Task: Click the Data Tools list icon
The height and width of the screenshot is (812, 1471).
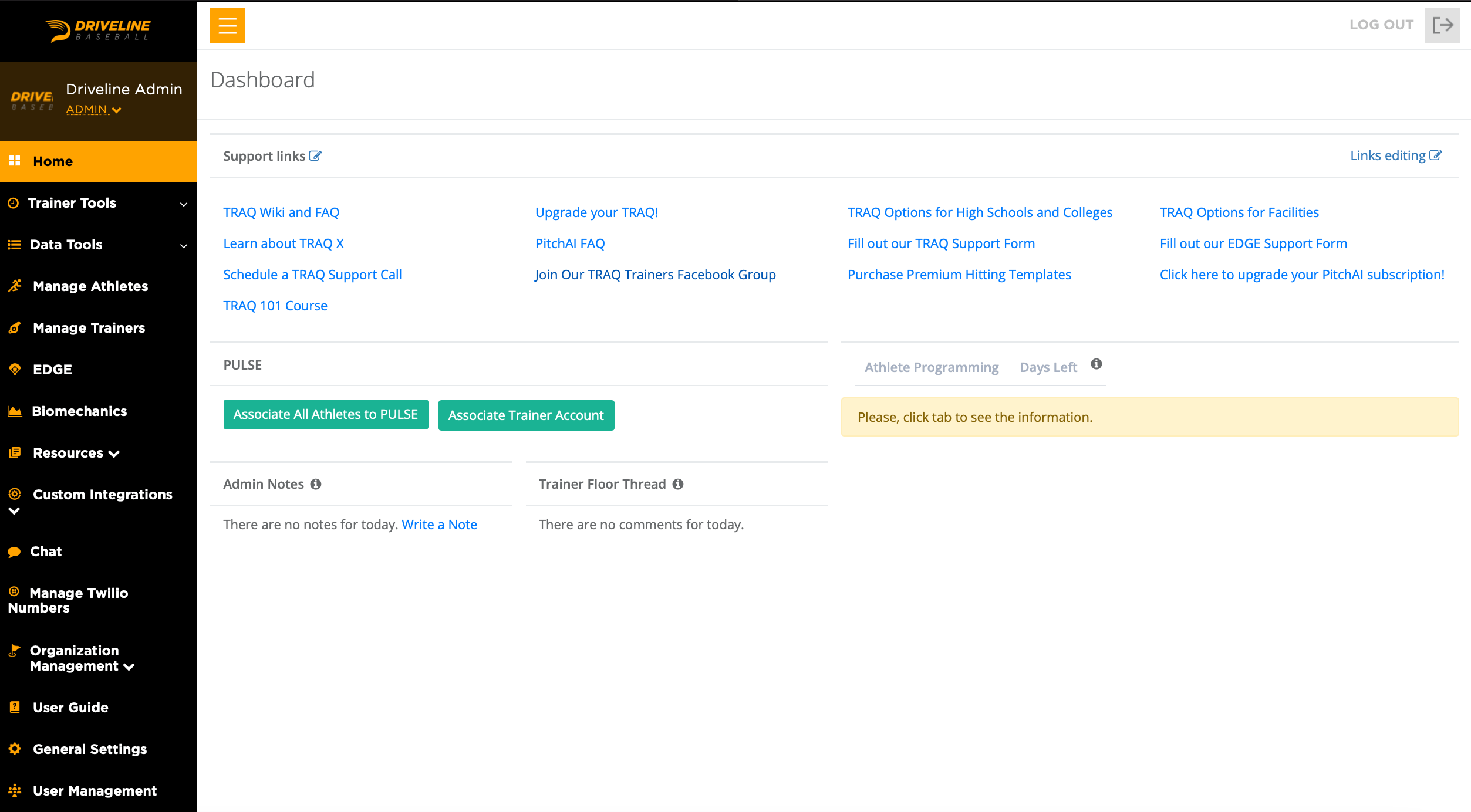Action: tap(14, 245)
